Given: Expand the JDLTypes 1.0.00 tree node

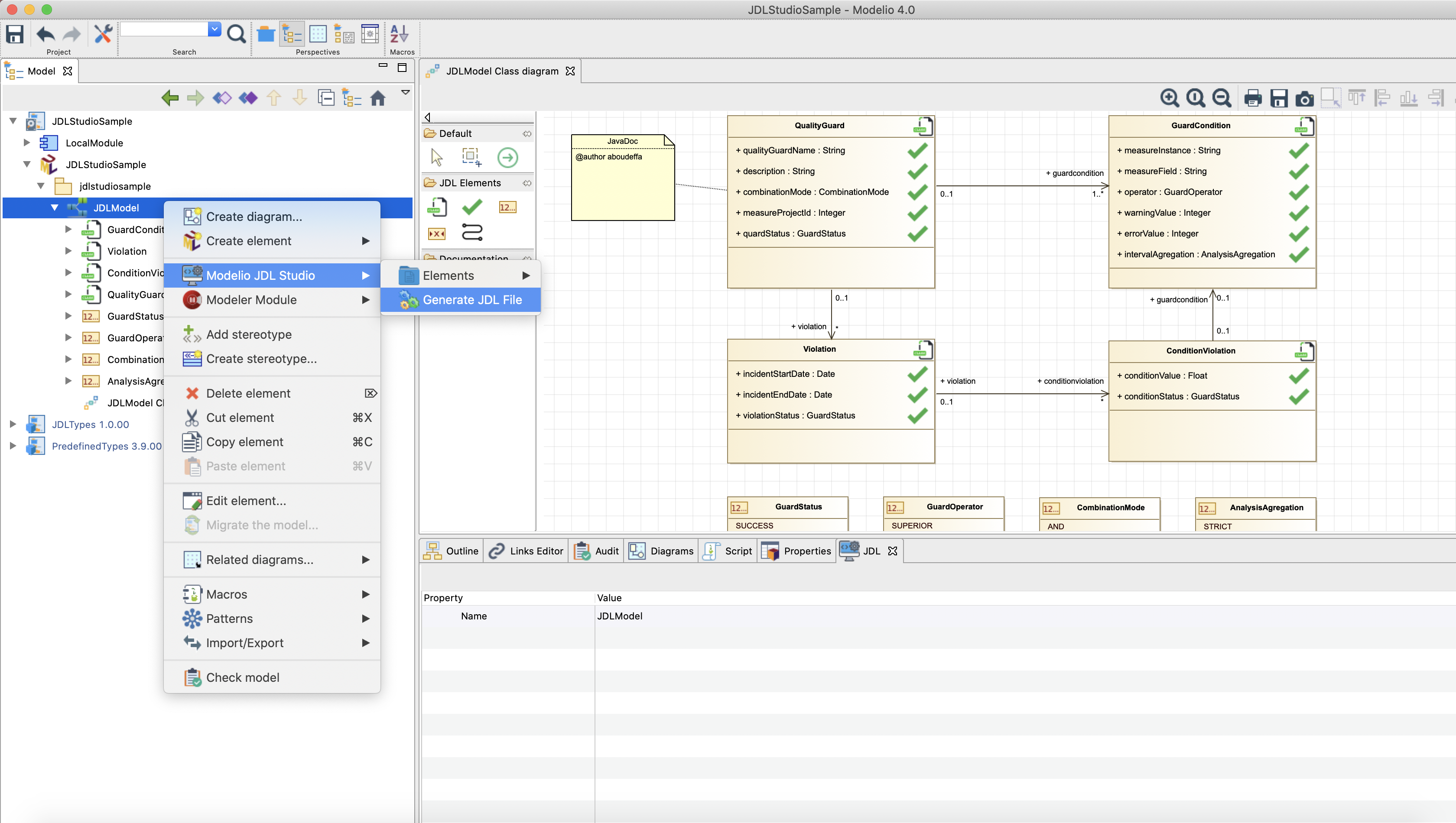Looking at the screenshot, I should 13,424.
